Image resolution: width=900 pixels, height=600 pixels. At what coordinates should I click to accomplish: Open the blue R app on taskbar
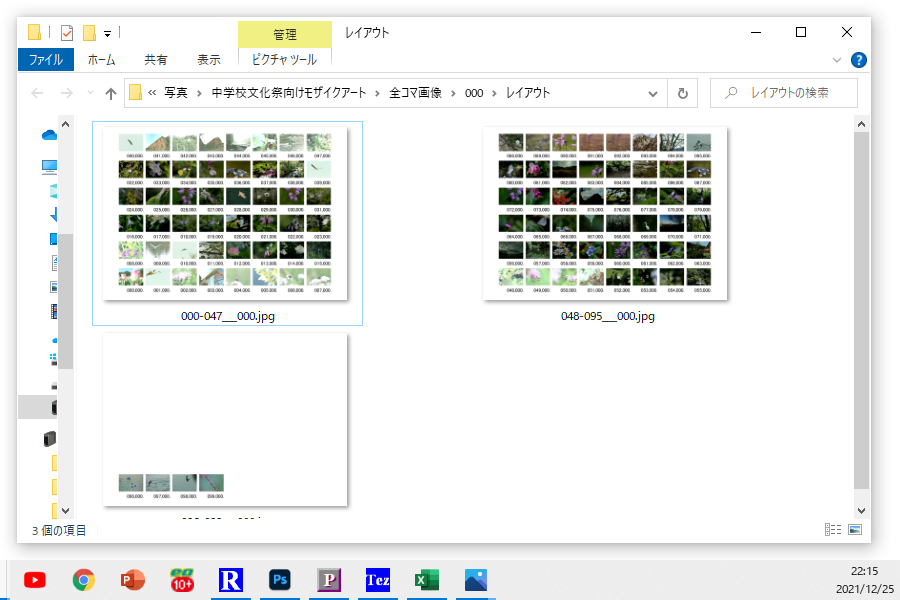pyautogui.click(x=231, y=580)
